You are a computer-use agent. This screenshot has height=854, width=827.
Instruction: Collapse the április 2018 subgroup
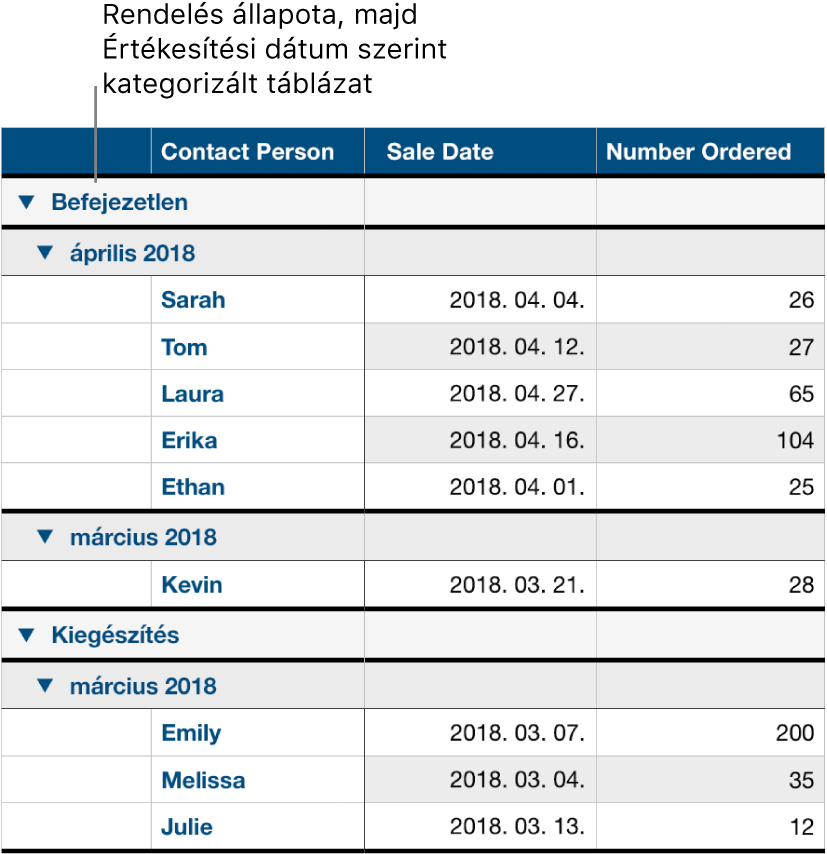point(42,253)
